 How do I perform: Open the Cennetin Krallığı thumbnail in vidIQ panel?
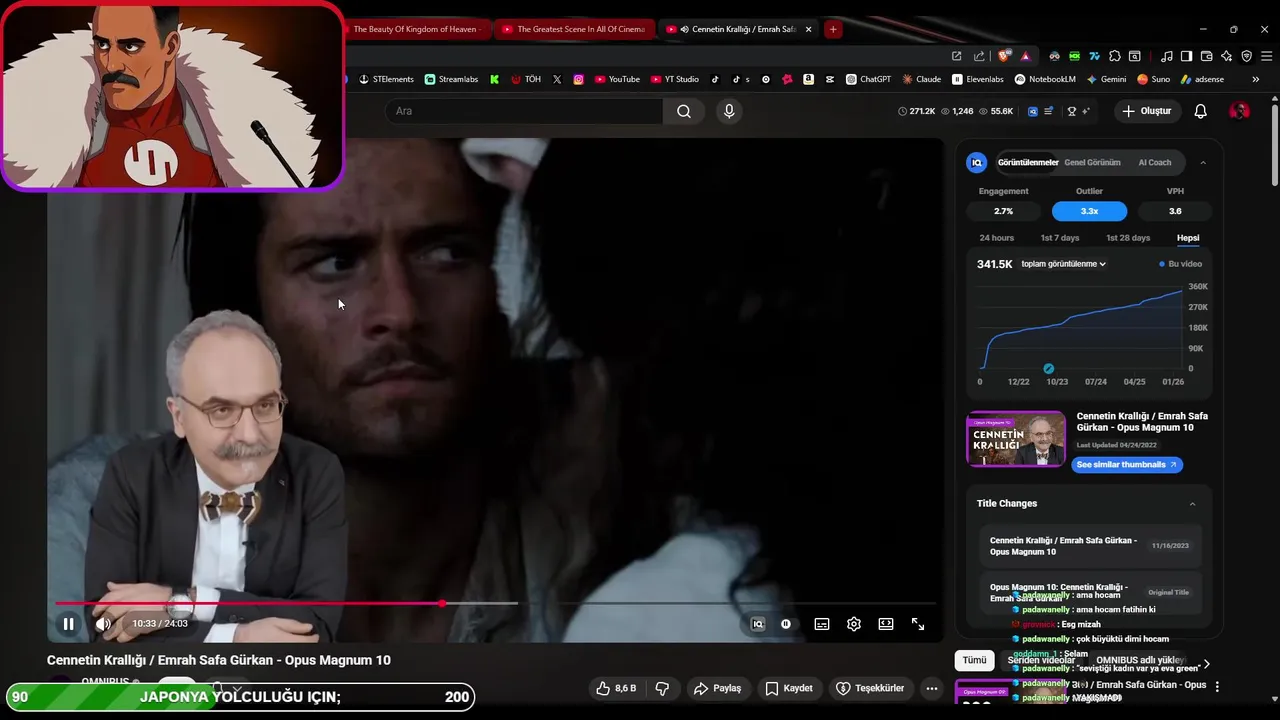click(1016, 439)
